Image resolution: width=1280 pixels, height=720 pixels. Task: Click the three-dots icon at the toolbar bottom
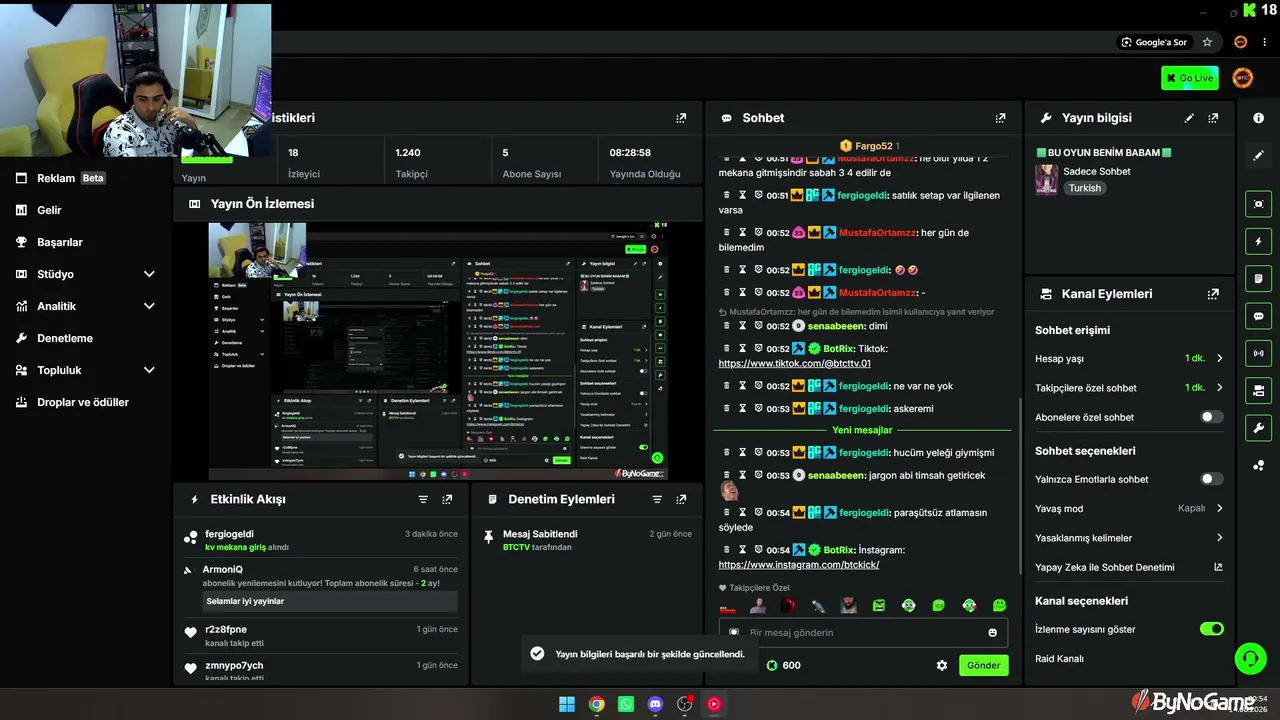coord(1258,465)
